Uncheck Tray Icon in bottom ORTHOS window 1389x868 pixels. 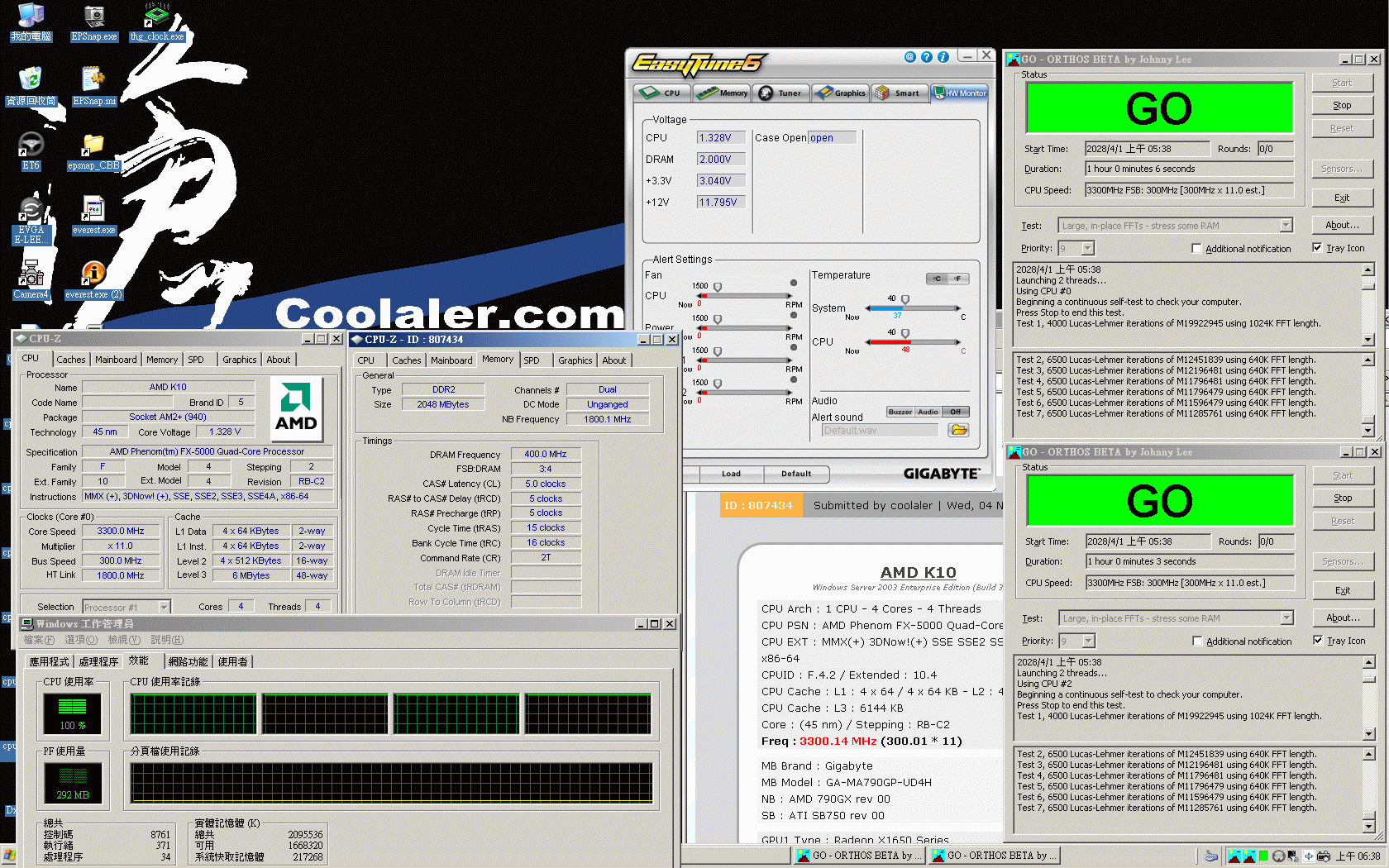click(1318, 641)
